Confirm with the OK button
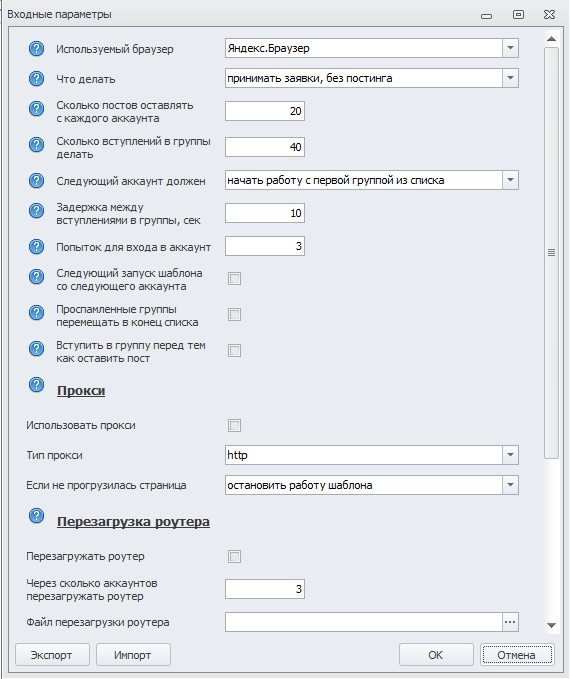Screen dimensions: 570x679 point(436,655)
